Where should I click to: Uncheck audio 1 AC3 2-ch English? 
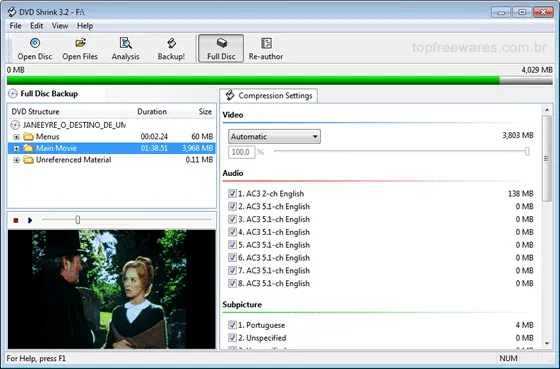point(232,194)
